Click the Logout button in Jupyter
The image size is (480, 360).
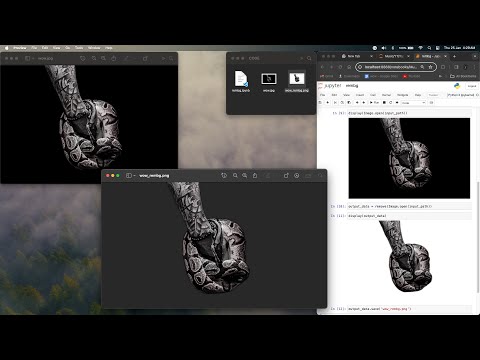(472, 86)
